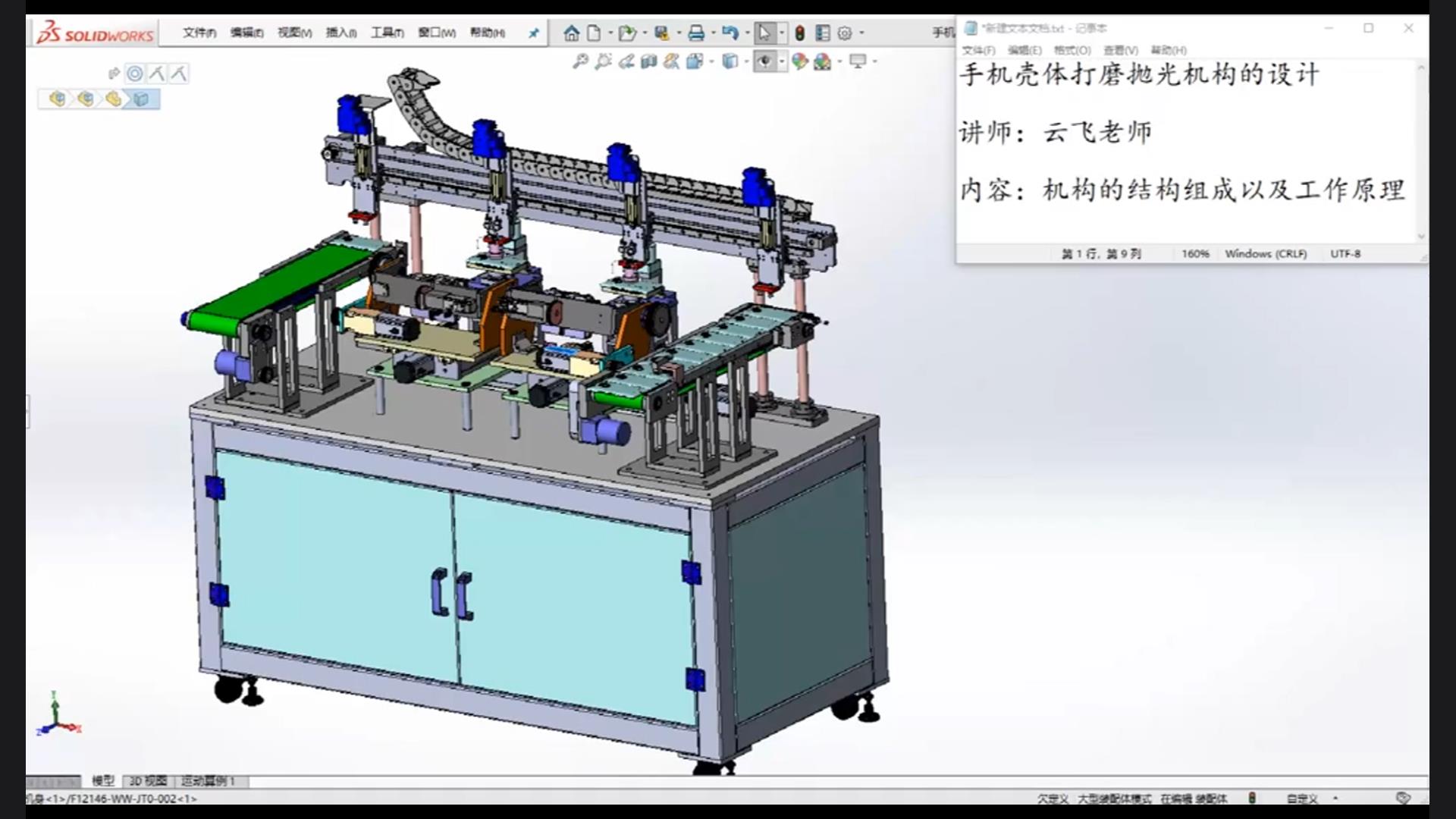Expand the Hide/Show Items dropdown arrow
1456x819 pixels.
point(782,61)
